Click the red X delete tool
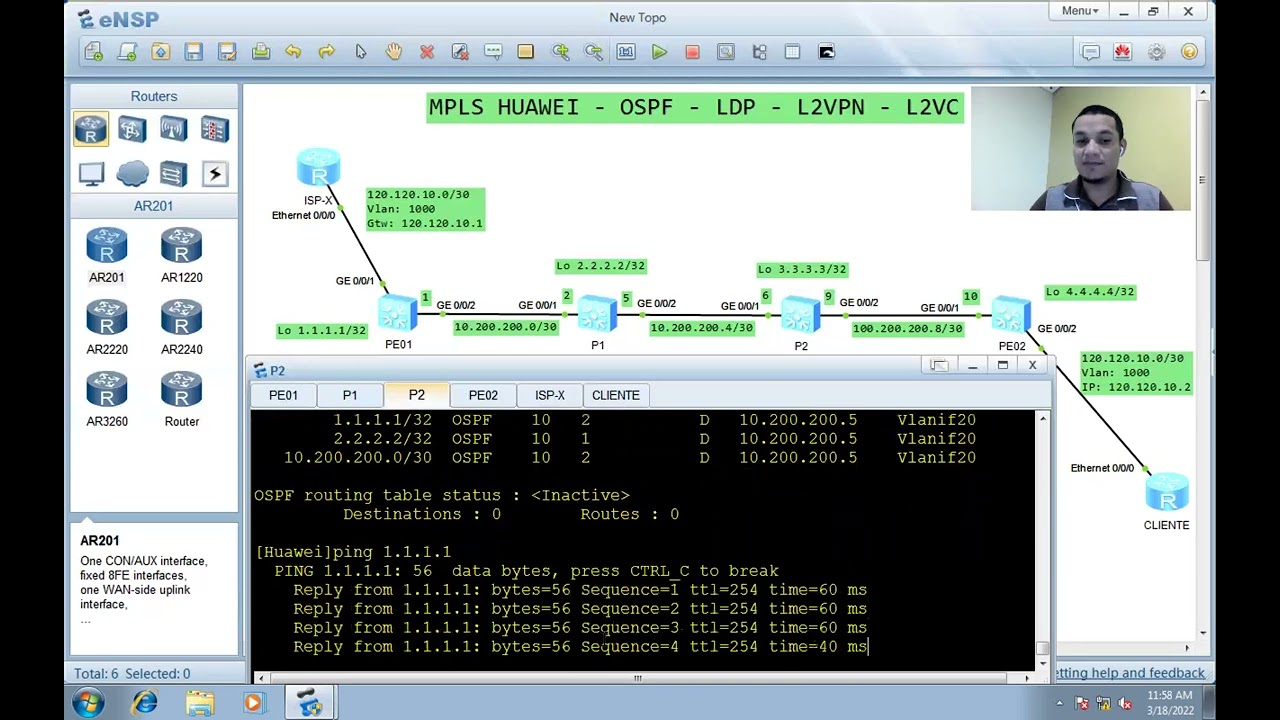 (427, 52)
